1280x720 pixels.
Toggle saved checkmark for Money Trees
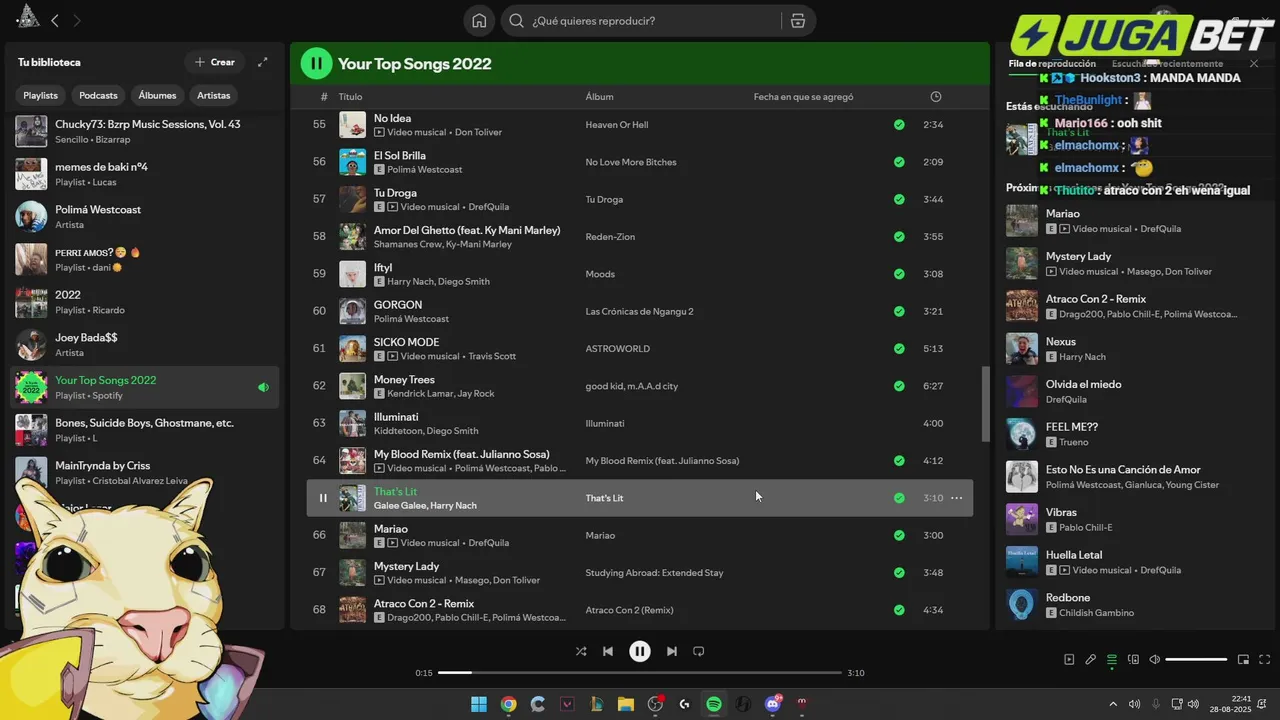899,386
